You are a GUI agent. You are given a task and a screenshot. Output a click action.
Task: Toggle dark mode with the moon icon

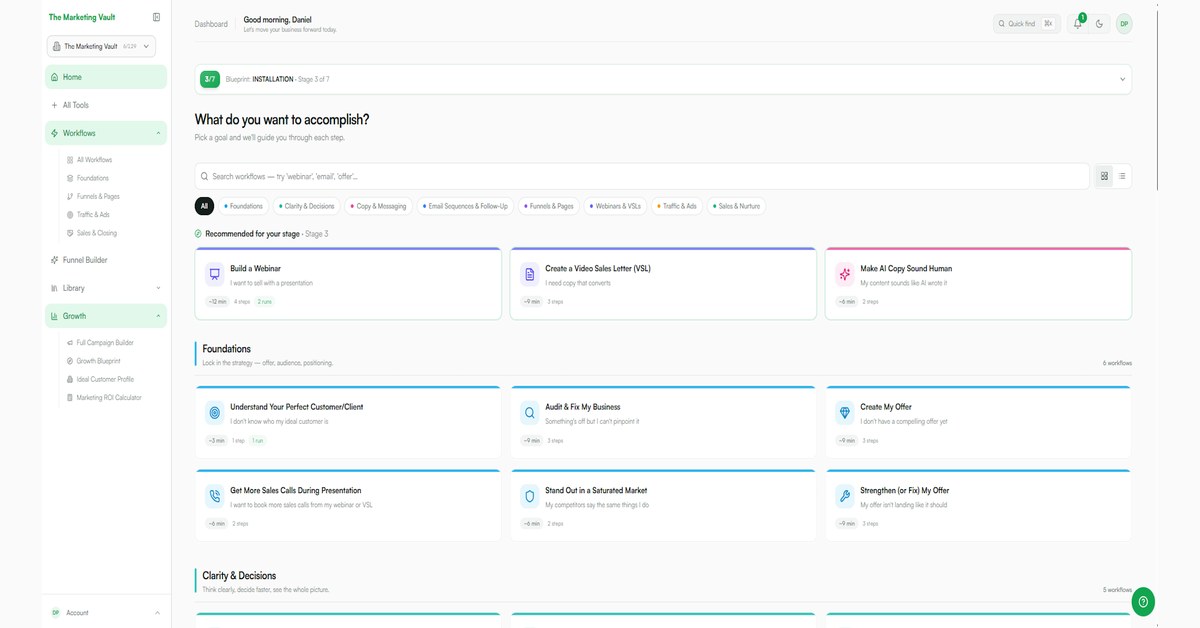point(1100,23)
